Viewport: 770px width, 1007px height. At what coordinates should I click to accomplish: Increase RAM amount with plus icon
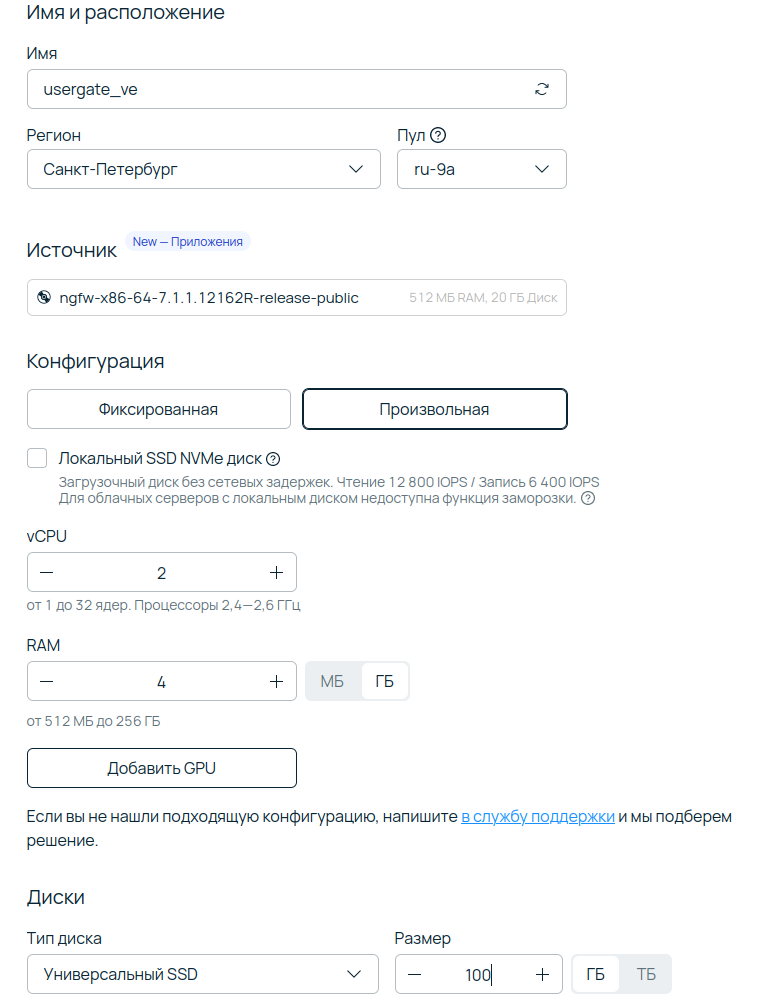276,681
